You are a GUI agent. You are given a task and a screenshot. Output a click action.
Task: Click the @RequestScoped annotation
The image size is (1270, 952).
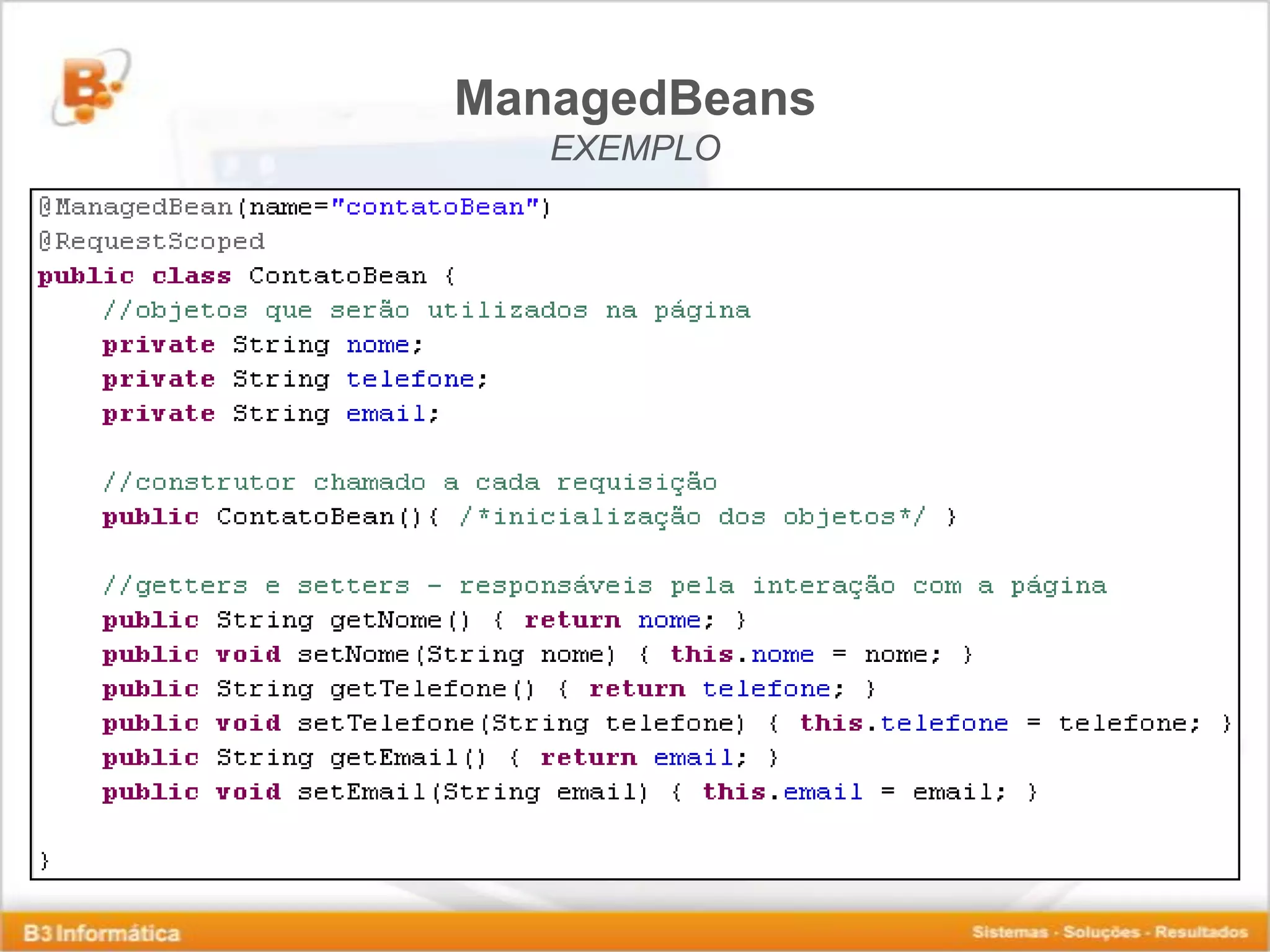pos(151,242)
